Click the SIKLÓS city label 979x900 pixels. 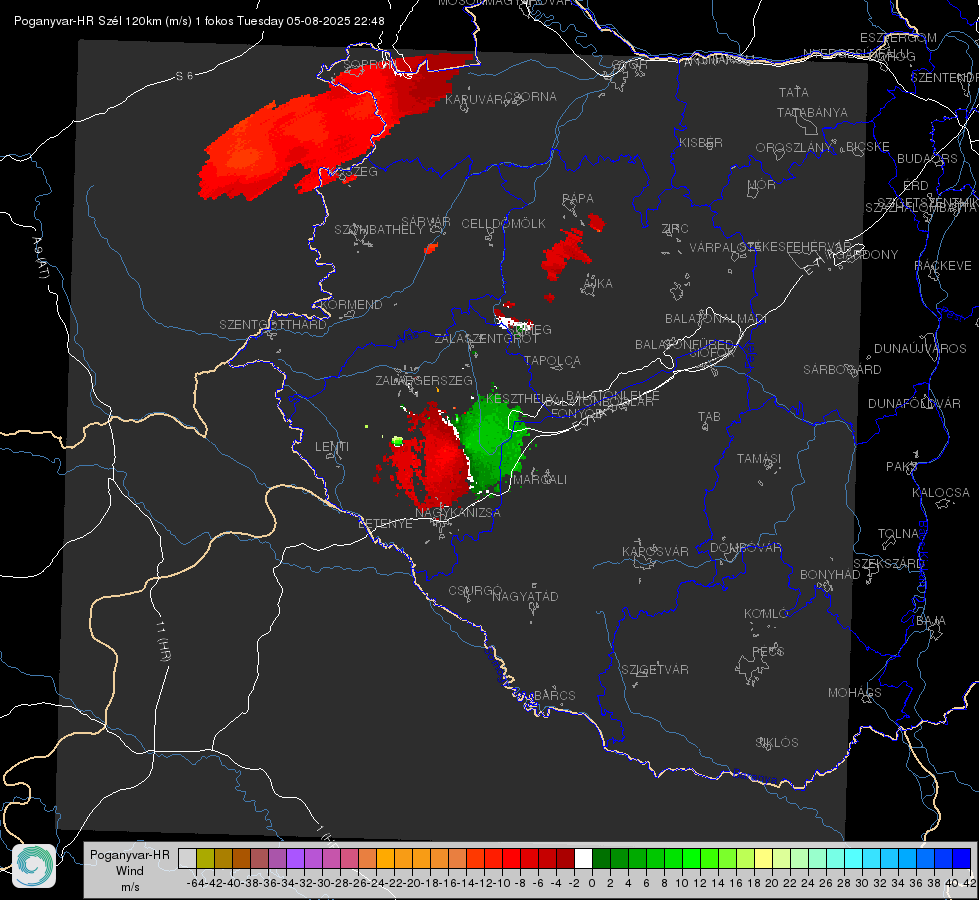pyautogui.click(x=777, y=742)
